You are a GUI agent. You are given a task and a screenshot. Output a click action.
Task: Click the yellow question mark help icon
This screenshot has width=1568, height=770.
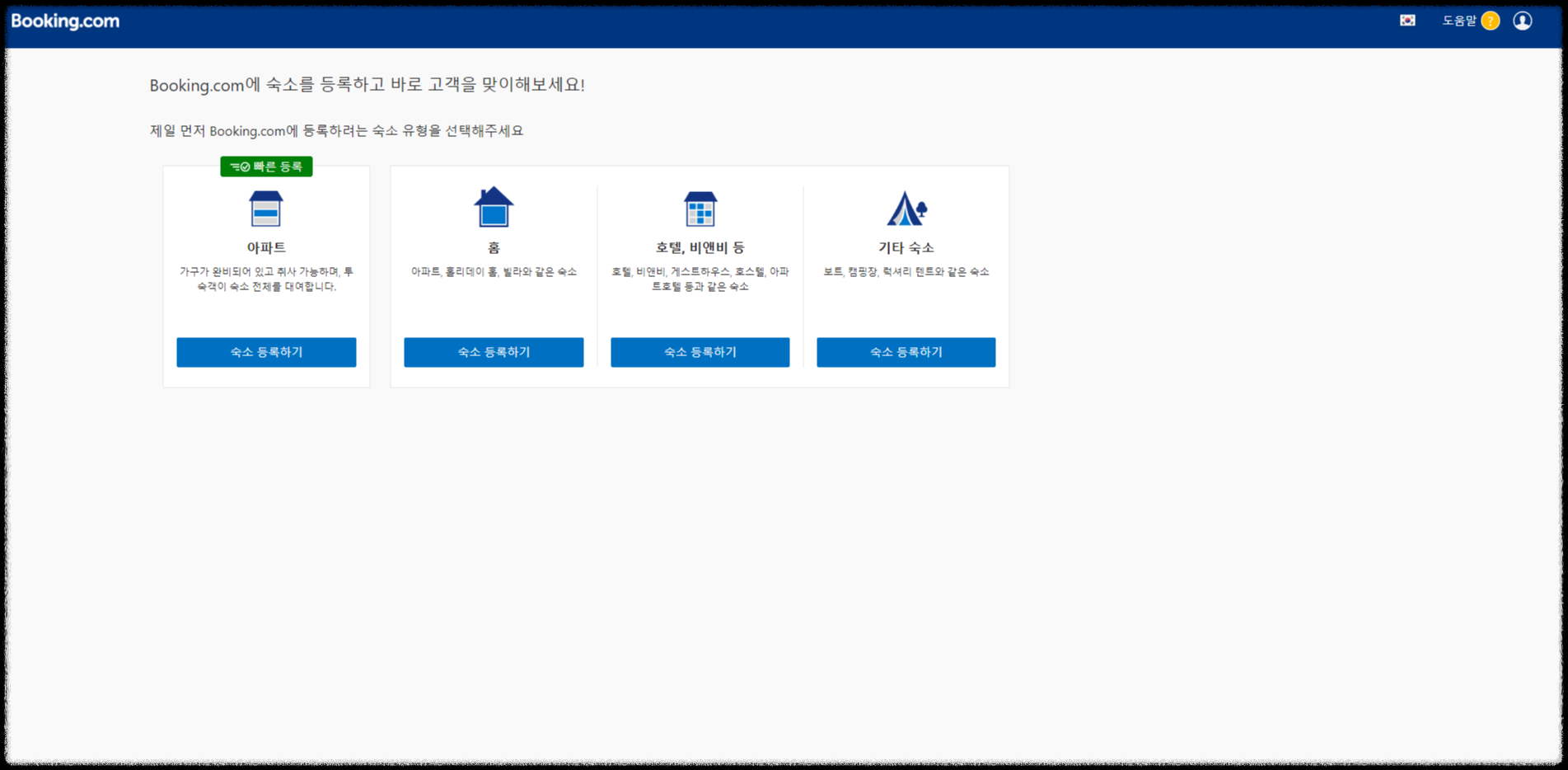click(x=1490, y=21)
